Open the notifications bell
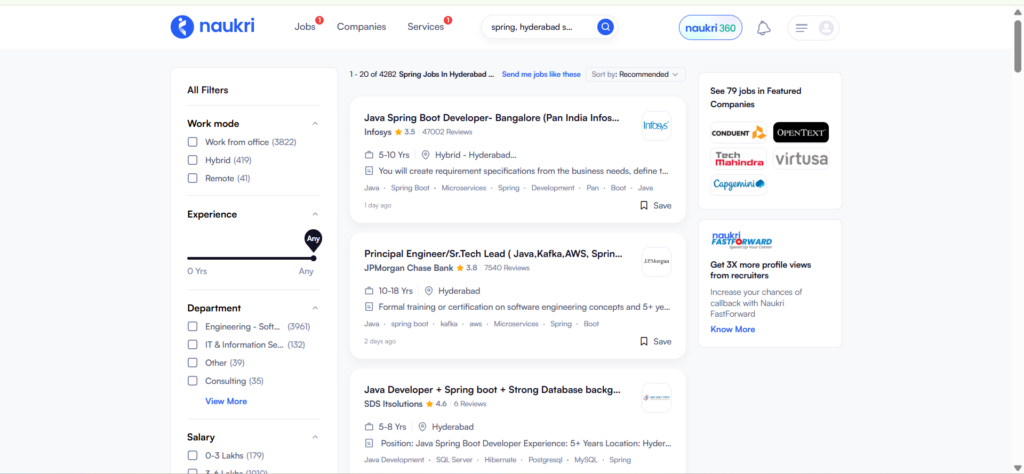Screen dimensions: 1024x474 click(763, 28)
